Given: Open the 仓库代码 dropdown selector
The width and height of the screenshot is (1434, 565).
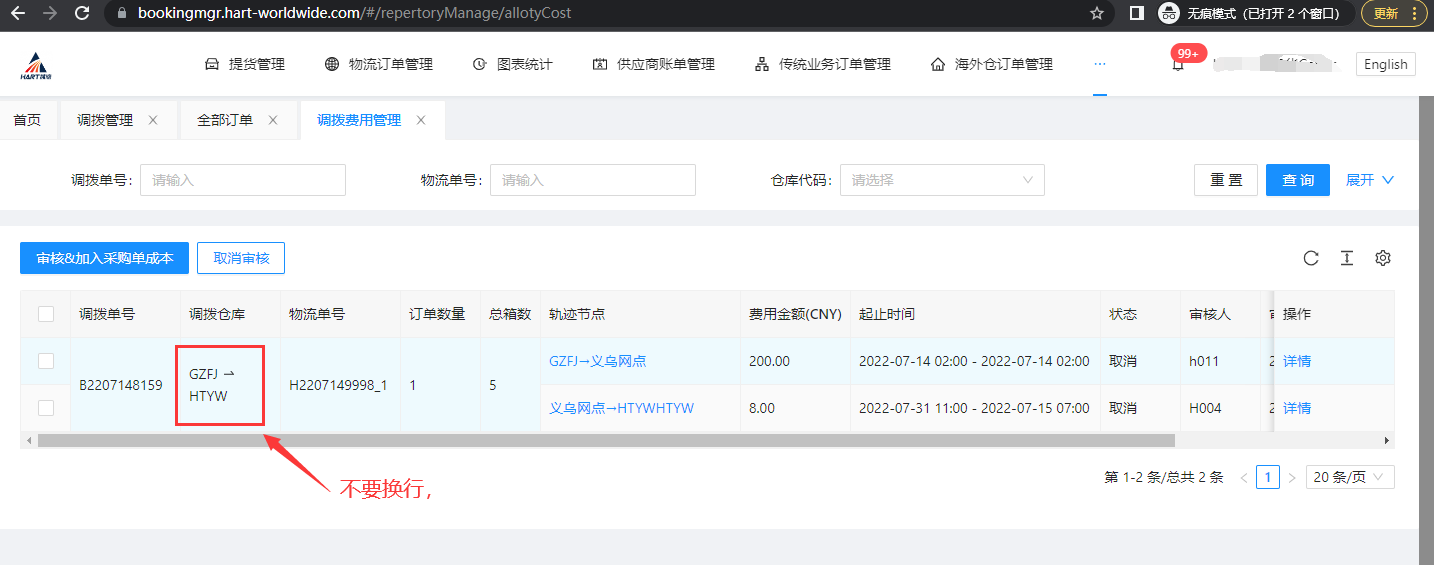Looking at the screenshot, I should click(942, 180).
